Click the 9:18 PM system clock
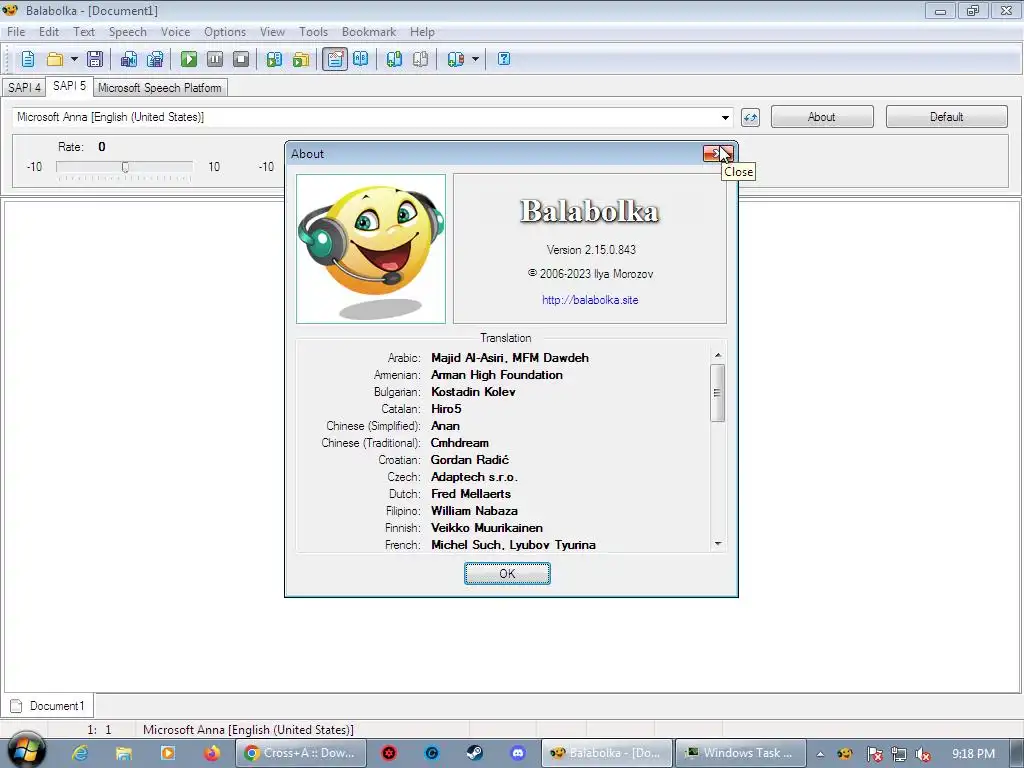The width and height of the screenshot is (1024, 768). click(x=973, y=754)
